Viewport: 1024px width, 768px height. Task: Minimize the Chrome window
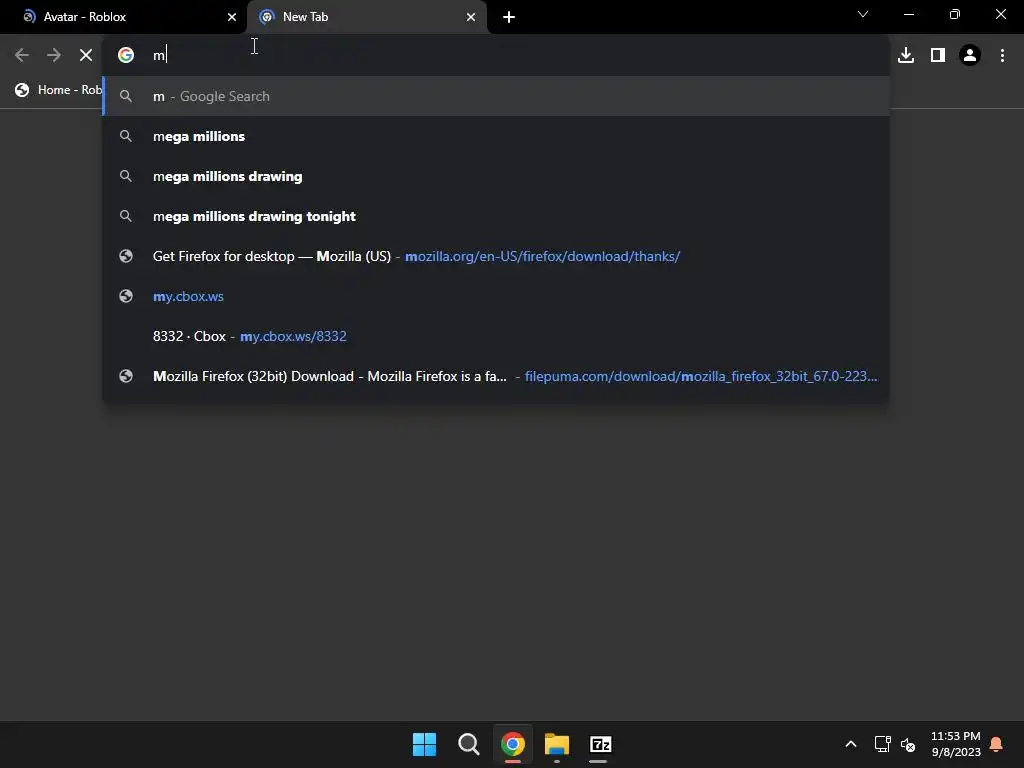908,14
